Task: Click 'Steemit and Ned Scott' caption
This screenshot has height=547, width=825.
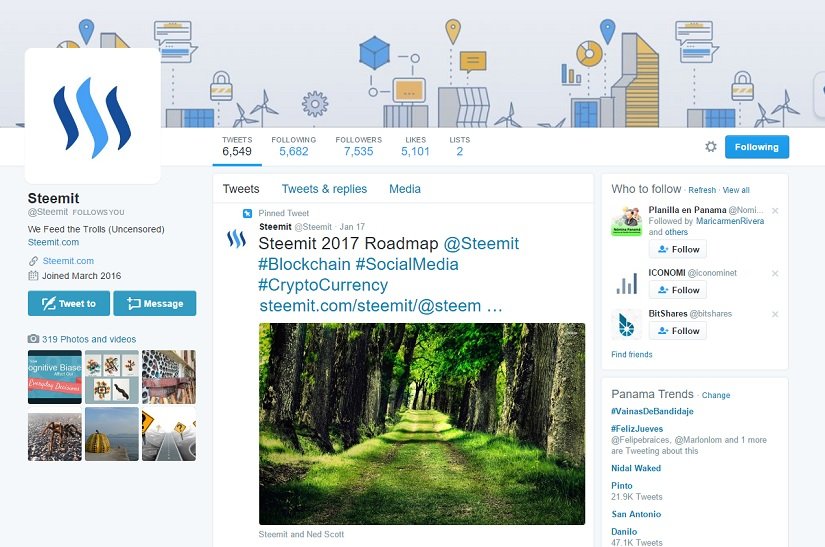Action: pyautogui.click(x=301, y=534)
